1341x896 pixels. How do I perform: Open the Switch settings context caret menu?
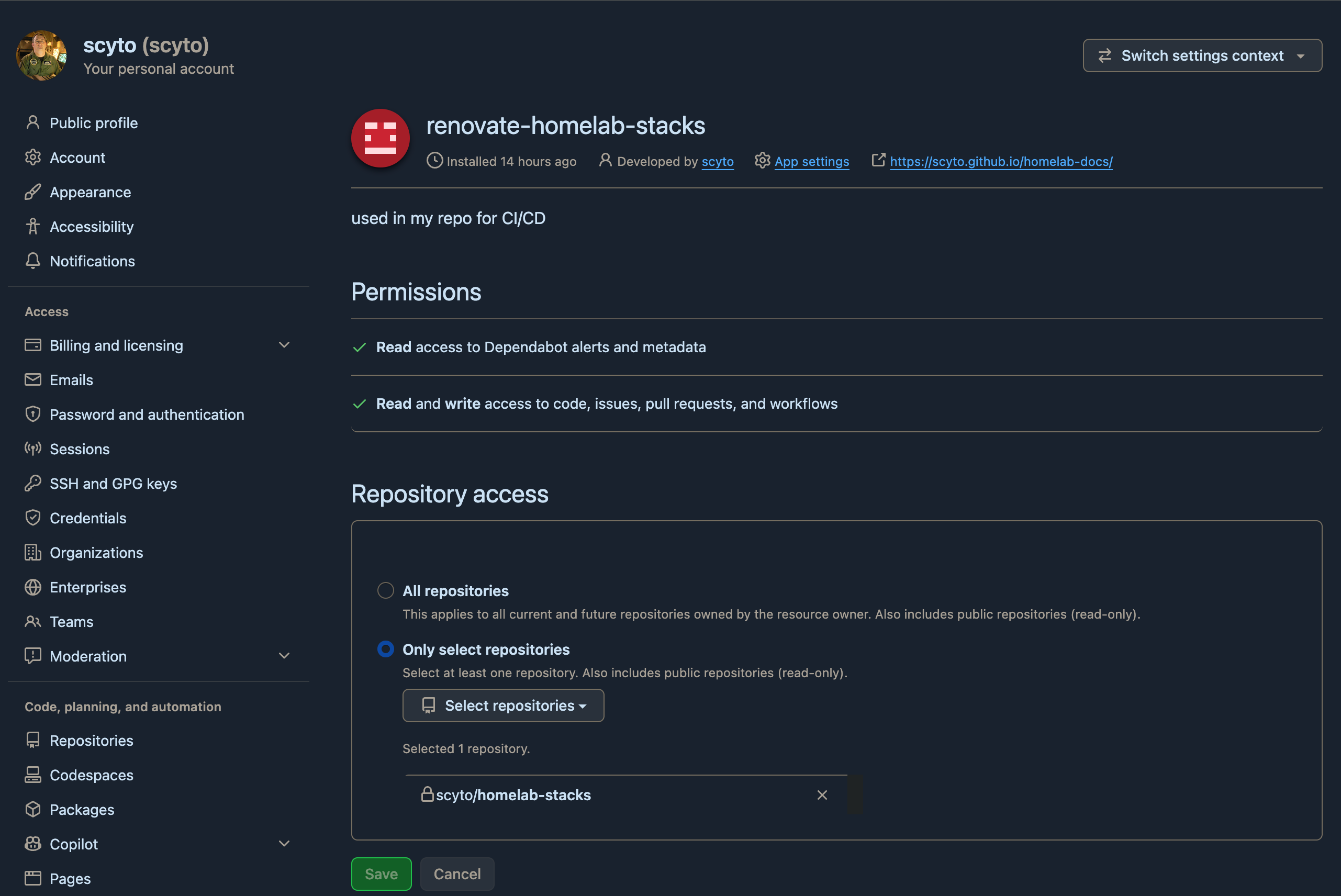(x=1301, y=56)
